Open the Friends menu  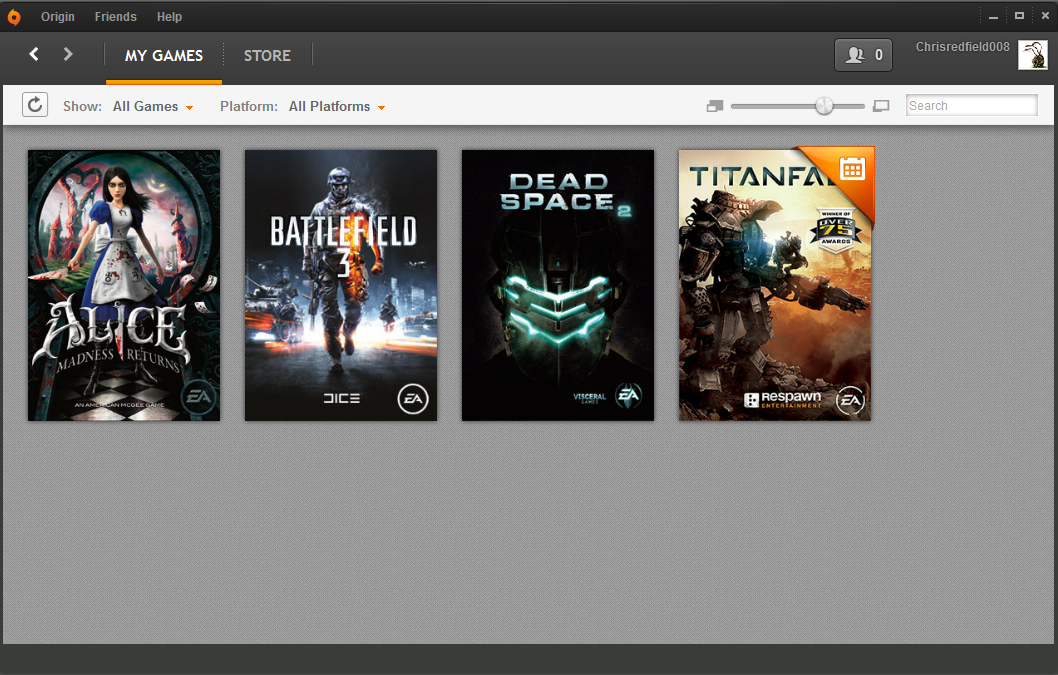(115, 17)
